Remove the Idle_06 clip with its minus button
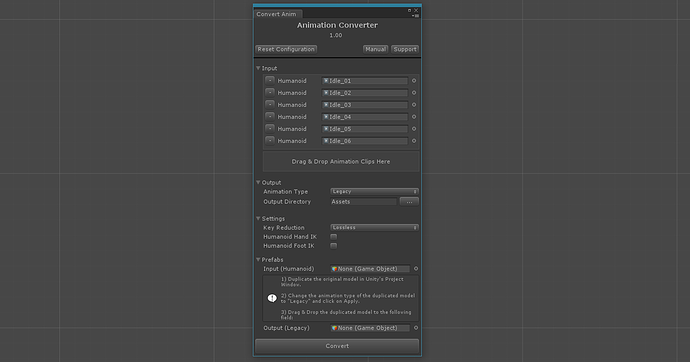690x362 pixels. point(270,141)
